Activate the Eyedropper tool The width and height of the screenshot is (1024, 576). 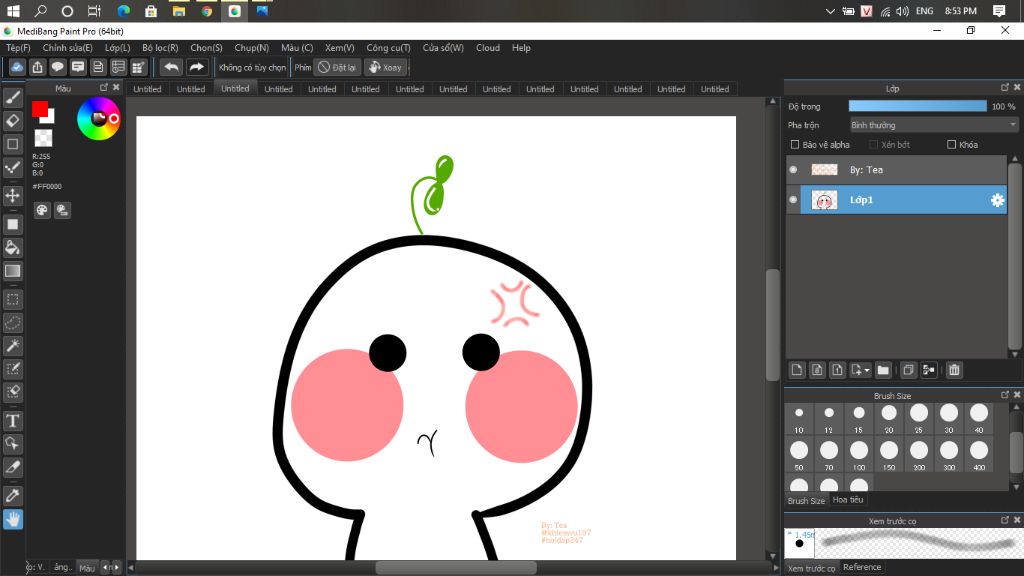pyautogui.click(x=13, y=496)
